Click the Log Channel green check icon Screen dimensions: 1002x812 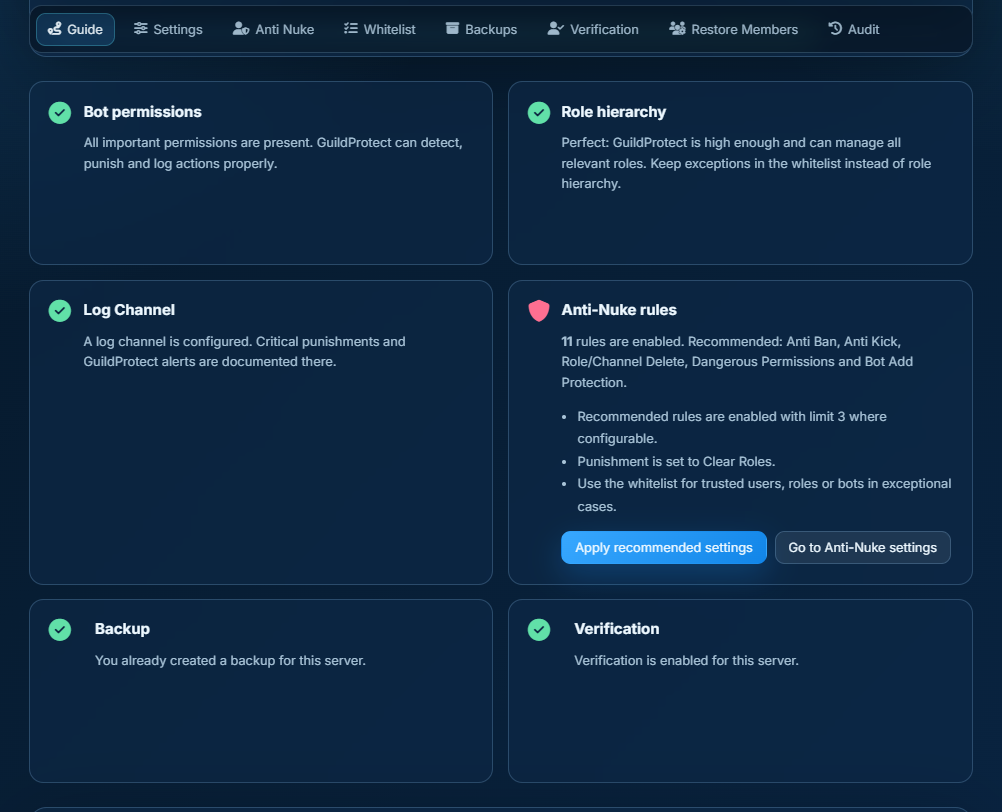coord(60,310)
